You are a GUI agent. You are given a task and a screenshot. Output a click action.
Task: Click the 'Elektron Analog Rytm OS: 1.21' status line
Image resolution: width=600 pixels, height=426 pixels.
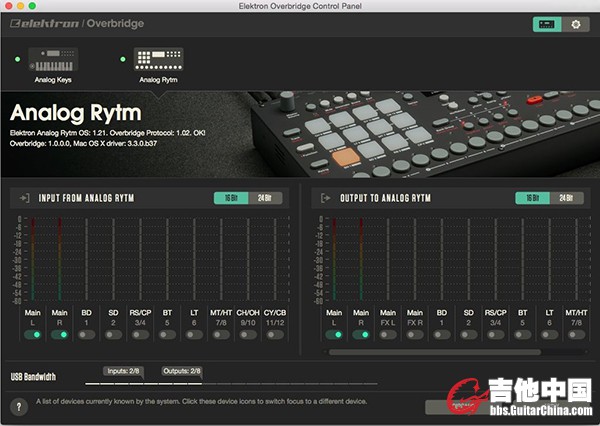pos(108,133)
